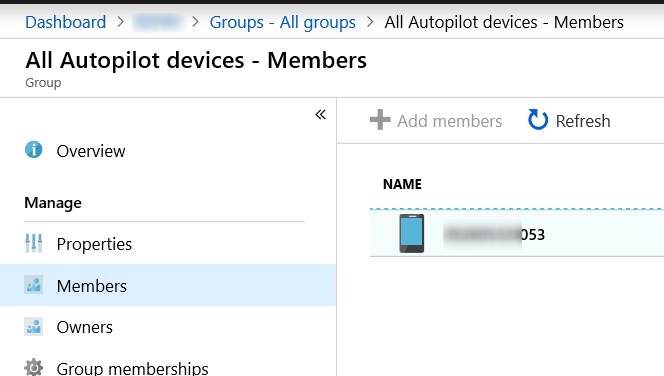Click the Refresh circular arrow icon

538,120
